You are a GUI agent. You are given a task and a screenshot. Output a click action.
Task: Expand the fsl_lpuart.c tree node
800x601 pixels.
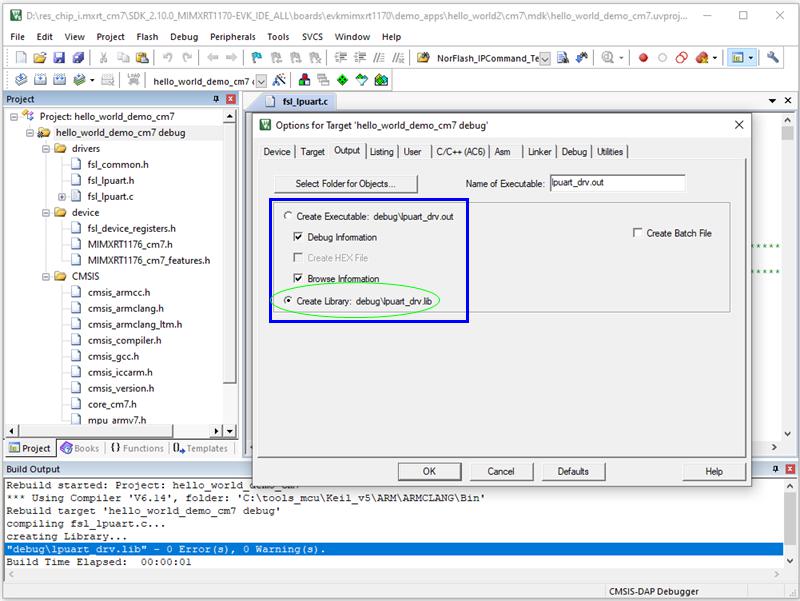62,196
